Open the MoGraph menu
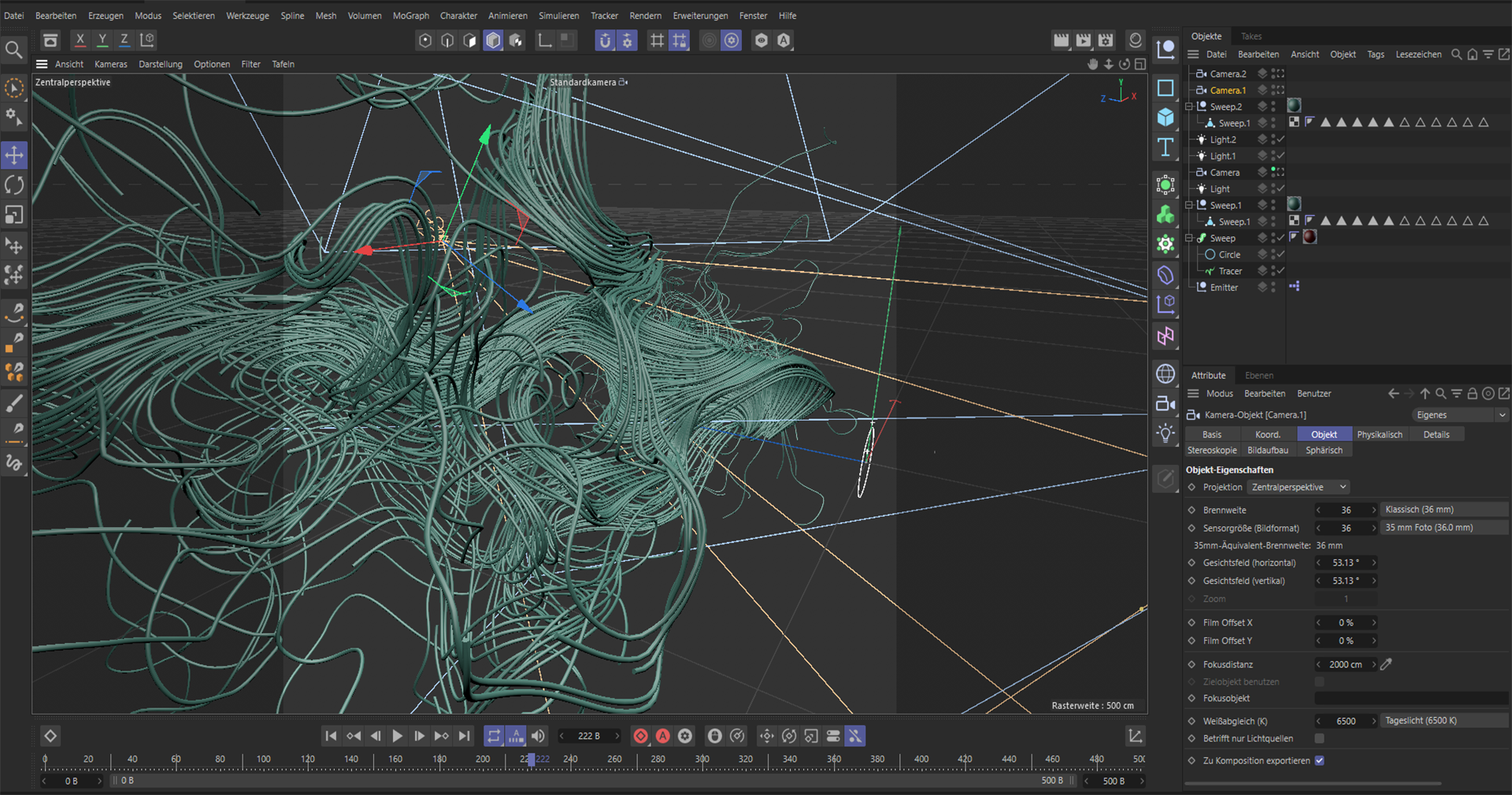 pyautogui.click(x=411, y=16)
